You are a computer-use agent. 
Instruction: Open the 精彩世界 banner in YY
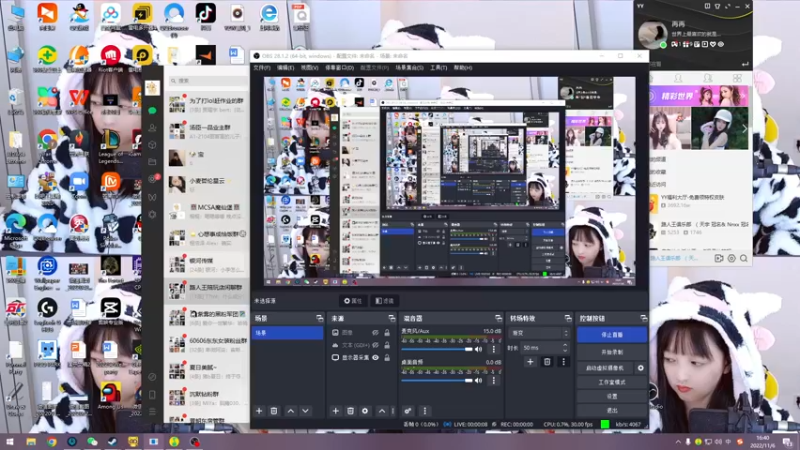click(698, 95)
